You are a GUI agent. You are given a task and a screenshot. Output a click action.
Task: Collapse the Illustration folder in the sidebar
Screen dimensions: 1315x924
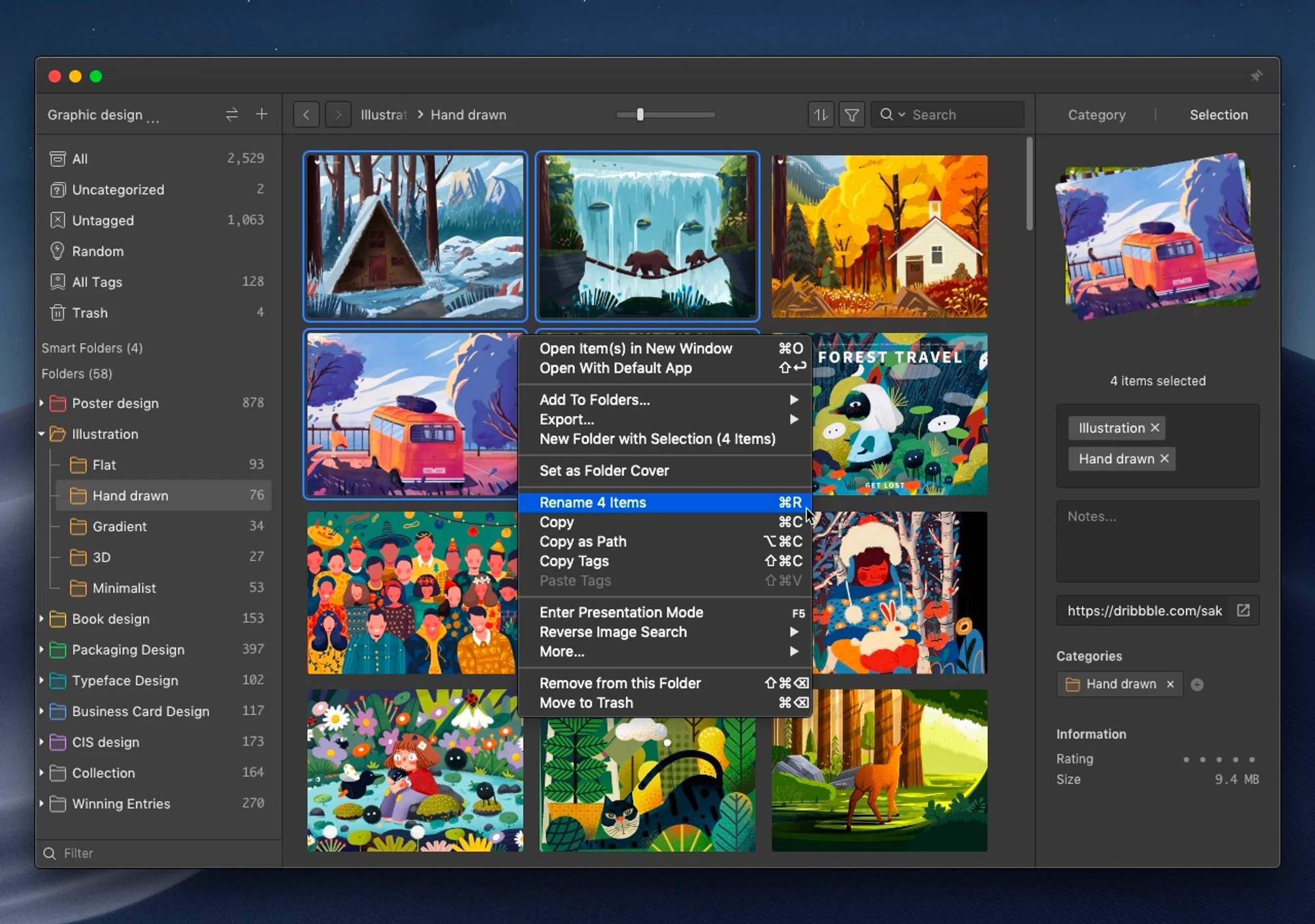click(x=41, y=434)
